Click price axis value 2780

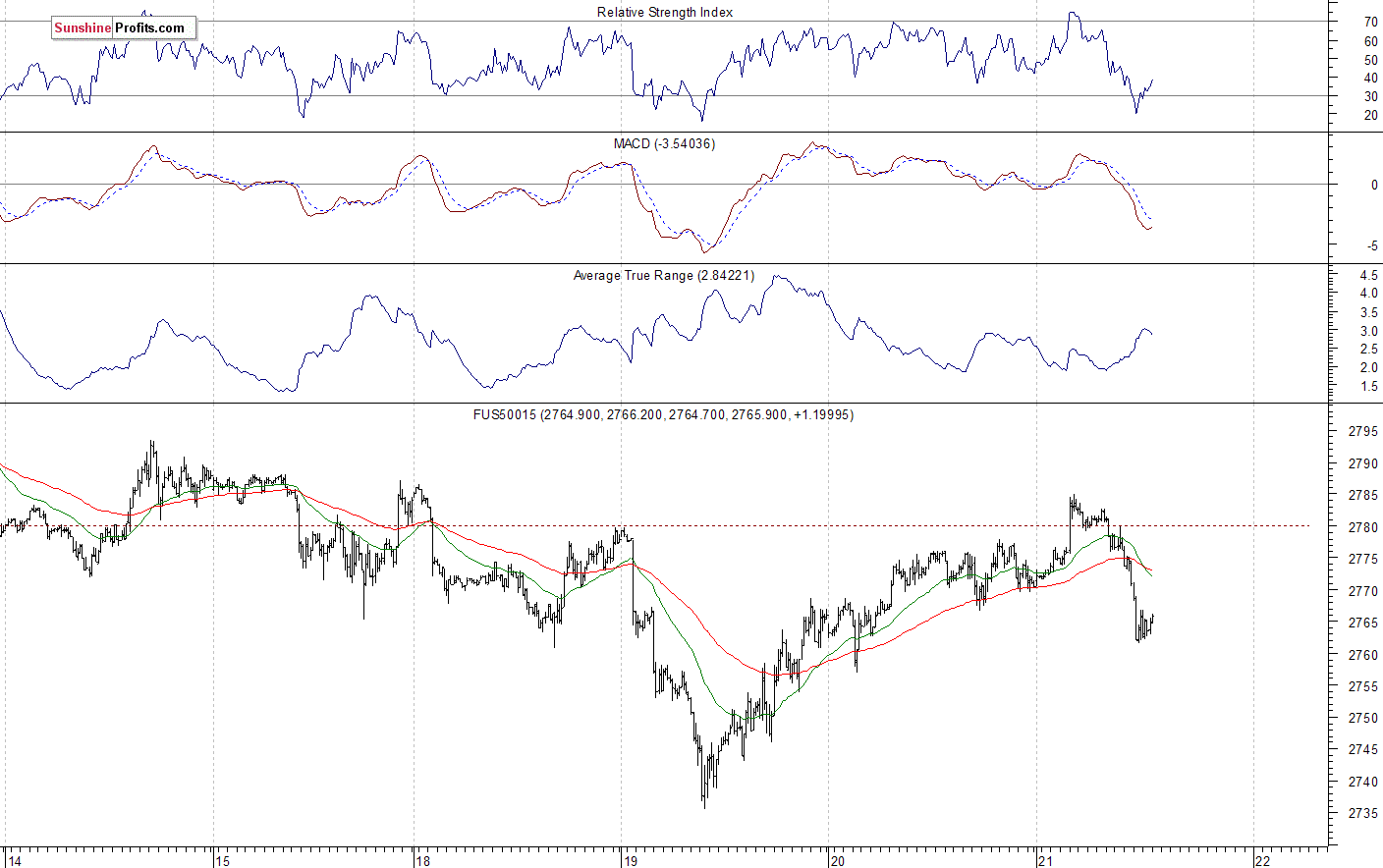pos(1363,528)
